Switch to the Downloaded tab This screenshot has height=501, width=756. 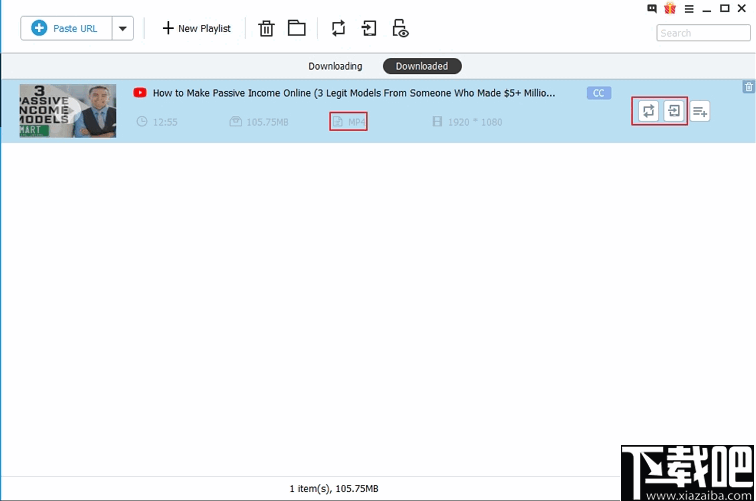(422, 66)
